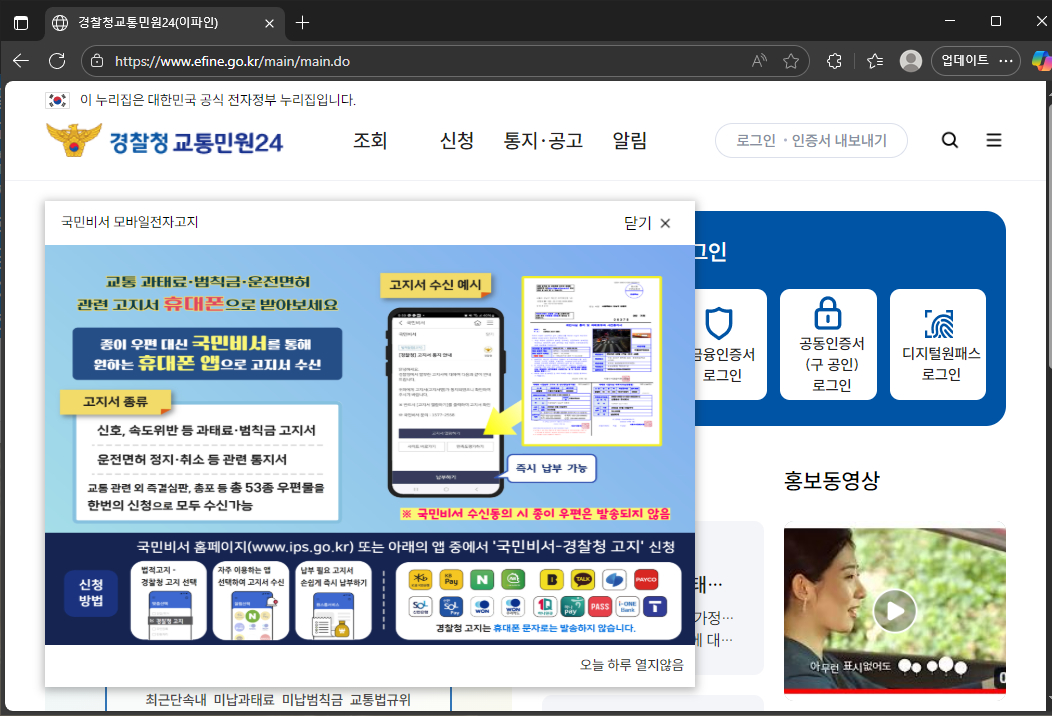The height and width of the screenshot is (716, 1052).
Task: Open the browser profile avatar
Action: [x=910, y=61]
